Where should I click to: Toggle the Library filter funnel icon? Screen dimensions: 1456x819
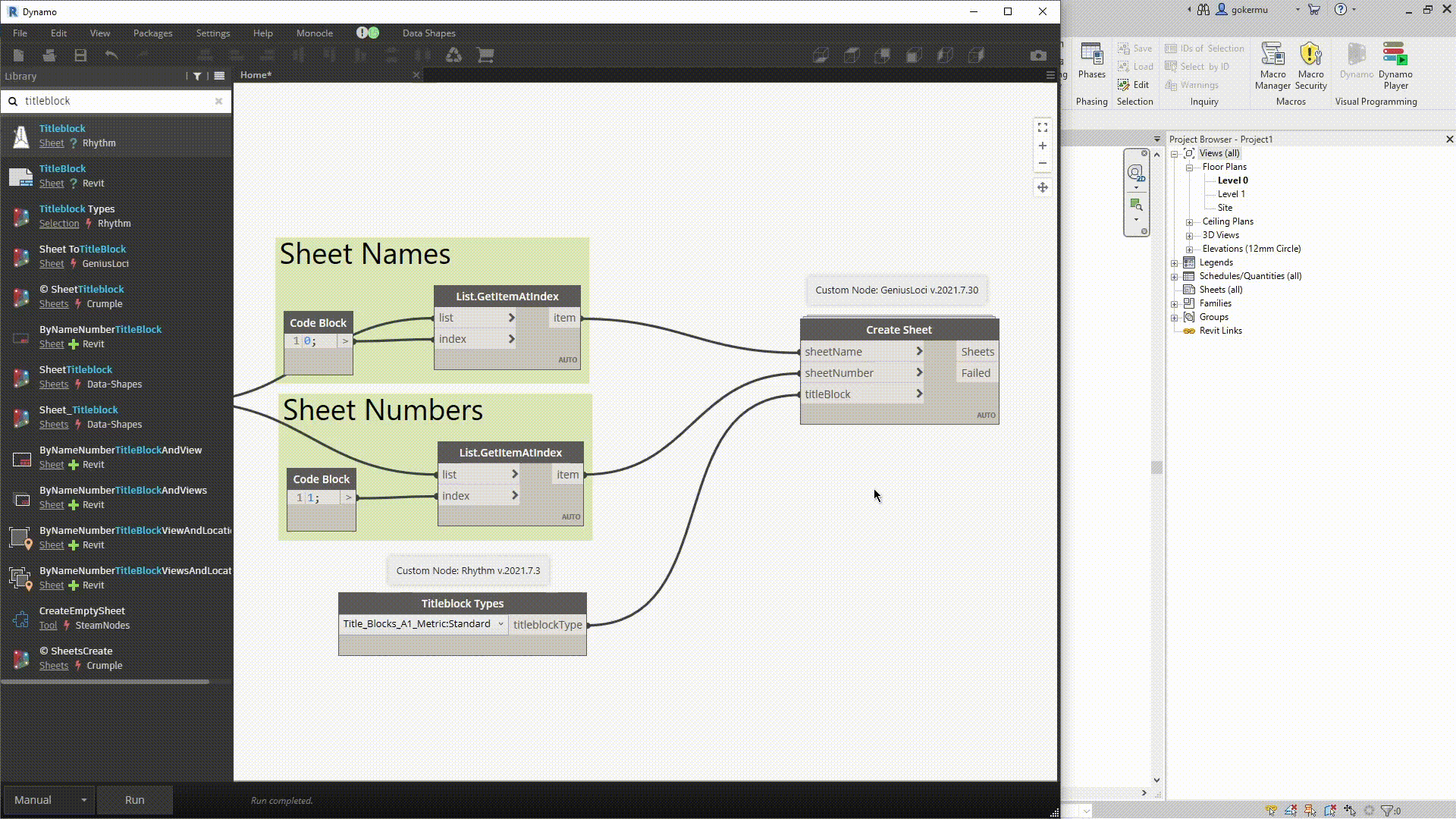(x=196, y=76)
